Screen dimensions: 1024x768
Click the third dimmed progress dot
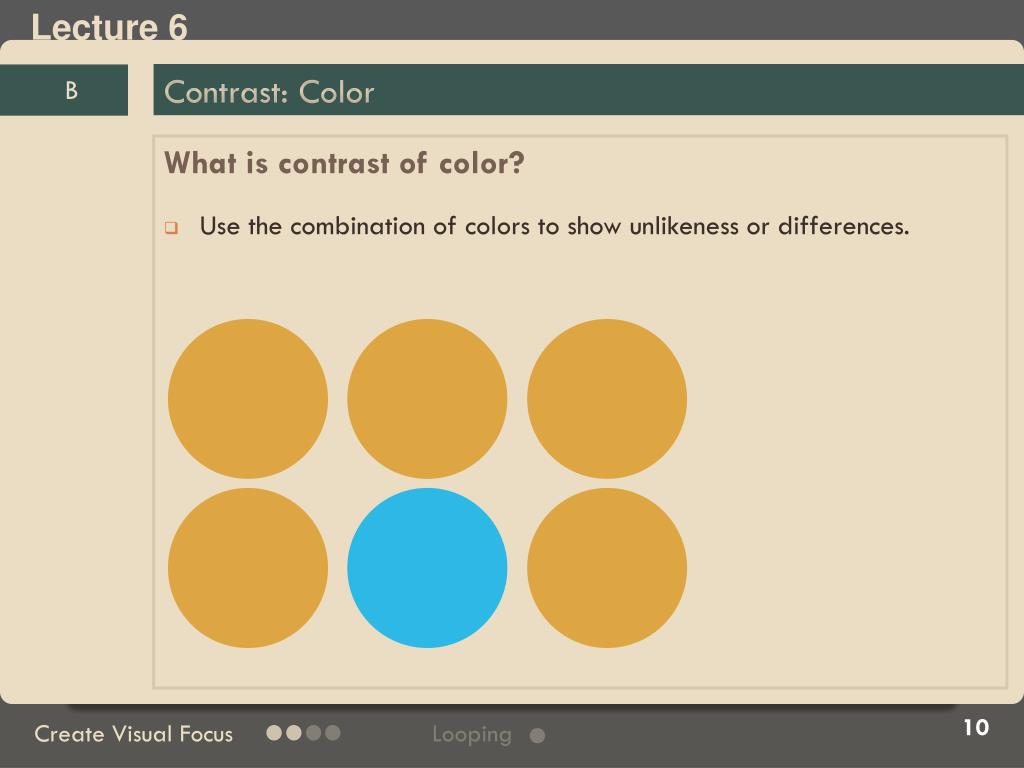tap(313, 733)
